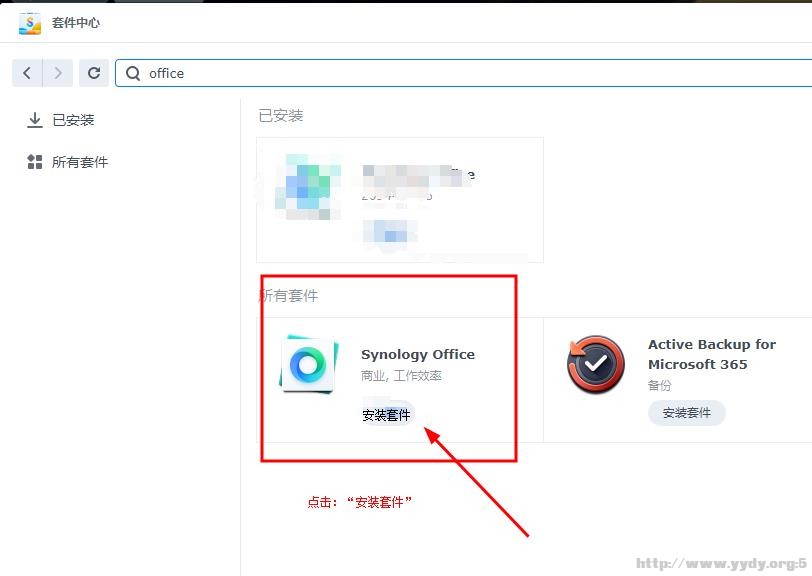812x576 pixels.
Task: Click the 商业, 工作效率 category text
Action: [x=401, y=376]
